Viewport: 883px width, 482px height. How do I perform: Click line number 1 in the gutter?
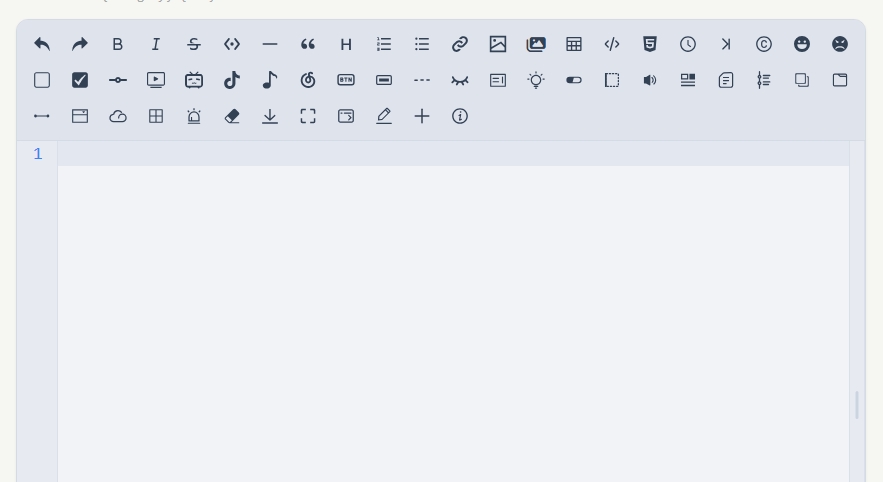coord(38,154)
